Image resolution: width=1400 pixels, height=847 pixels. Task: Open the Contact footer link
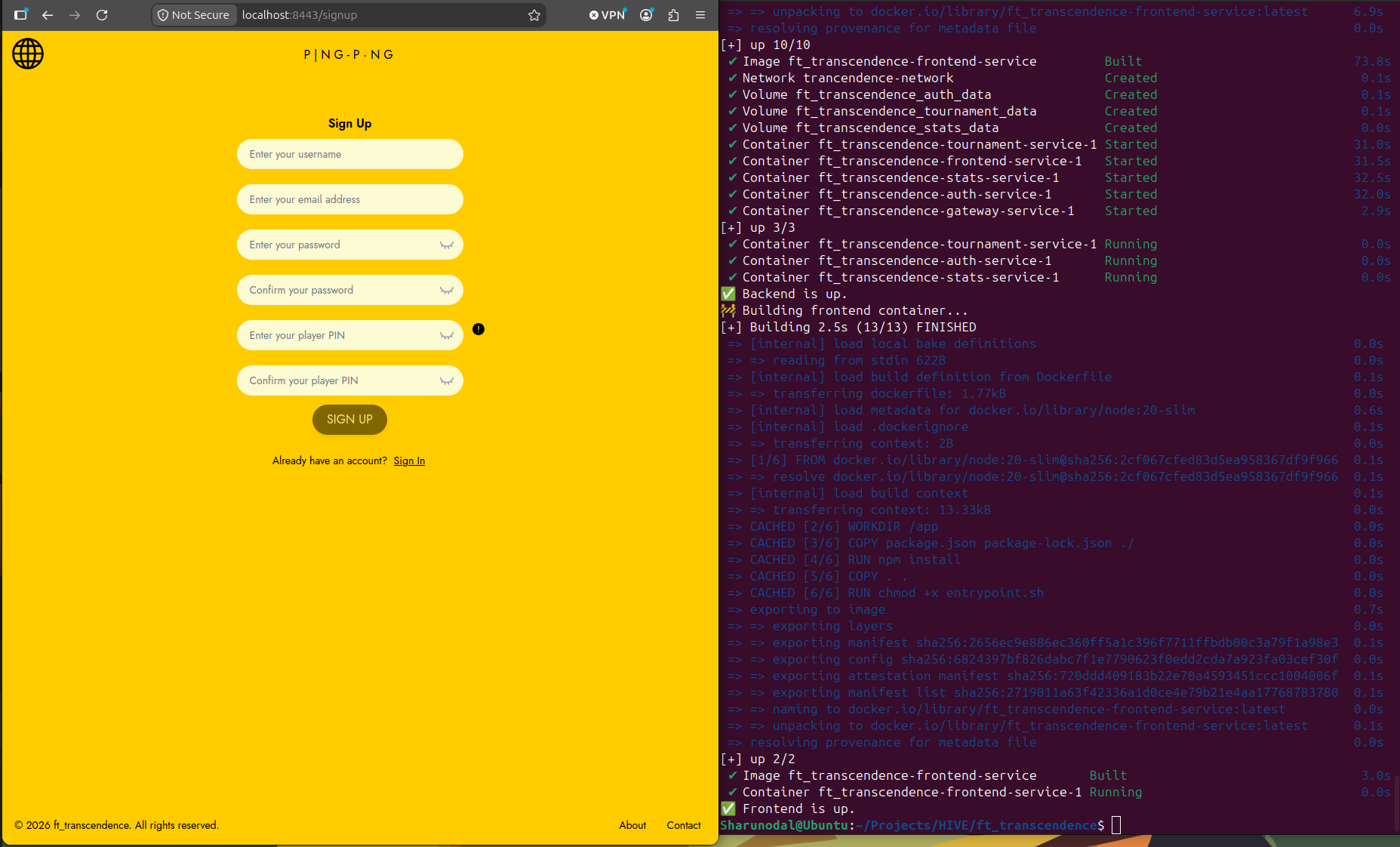point(684,825)
